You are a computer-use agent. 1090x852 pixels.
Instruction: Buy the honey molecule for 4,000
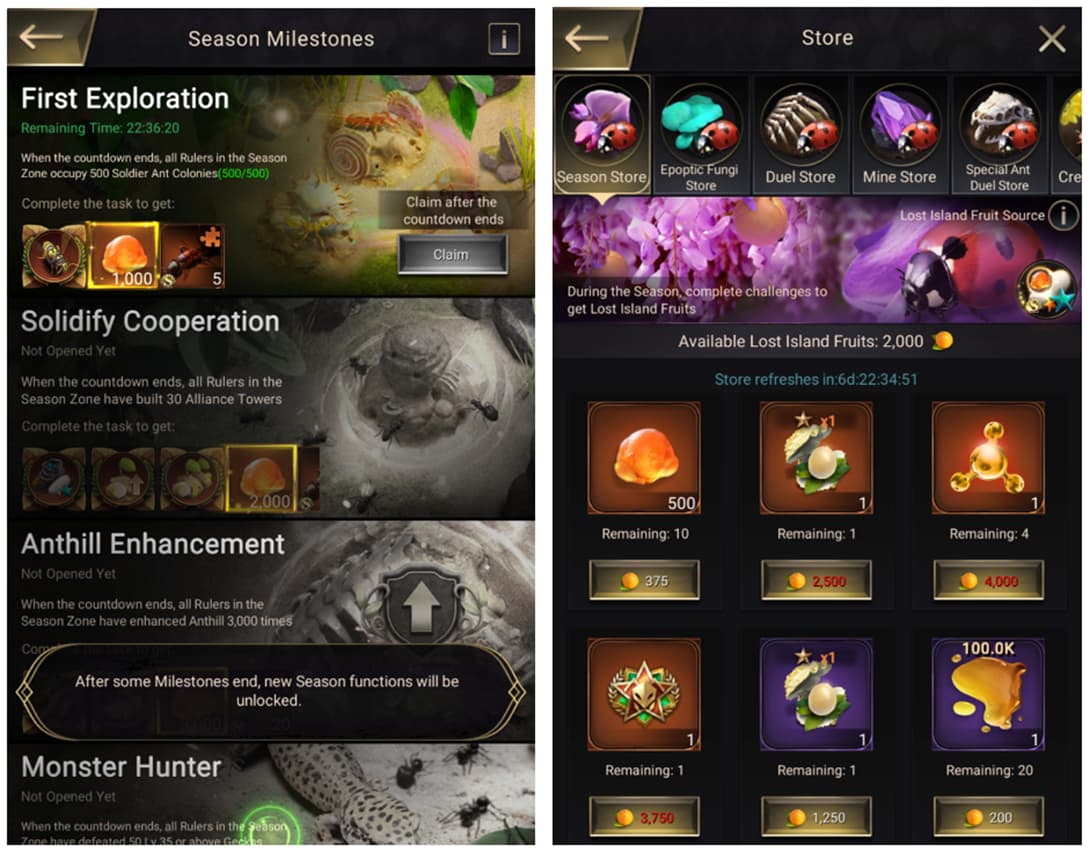pyautogui.click(x=988, y=580)
